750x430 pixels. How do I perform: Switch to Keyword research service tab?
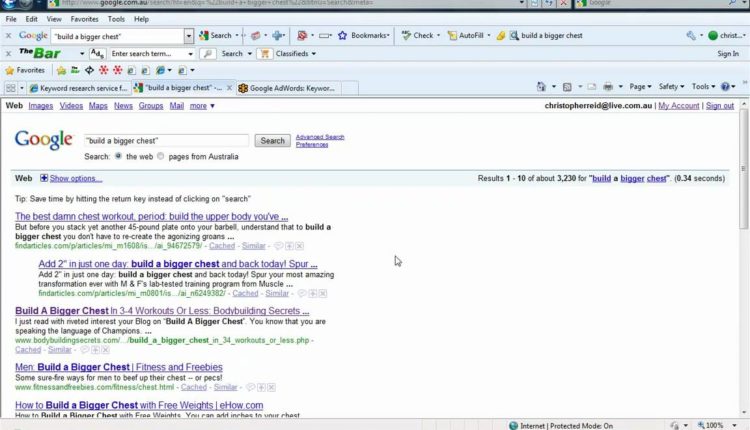pos(78,88)
